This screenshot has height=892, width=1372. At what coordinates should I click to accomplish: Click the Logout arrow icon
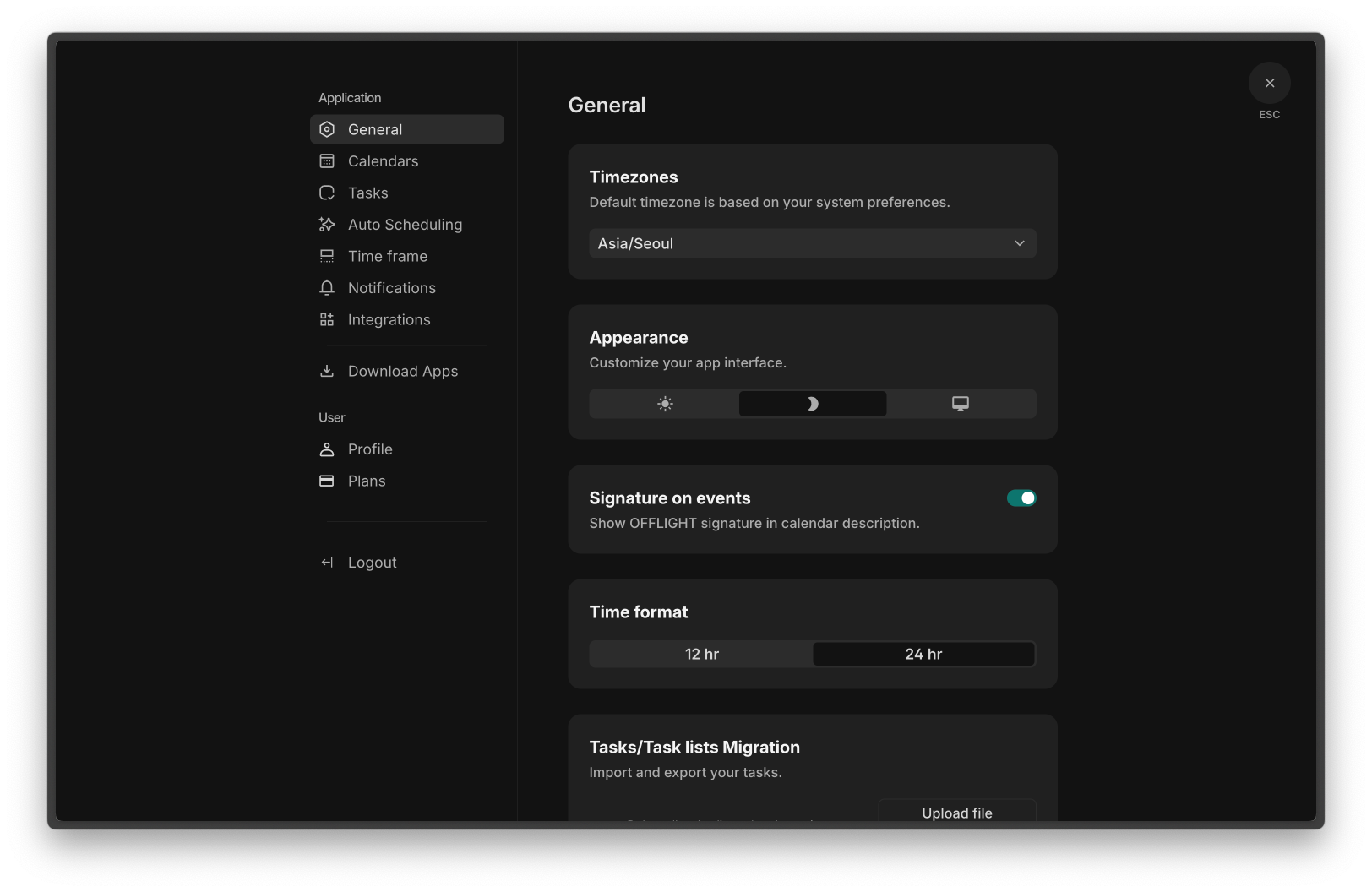click(327, 563)
